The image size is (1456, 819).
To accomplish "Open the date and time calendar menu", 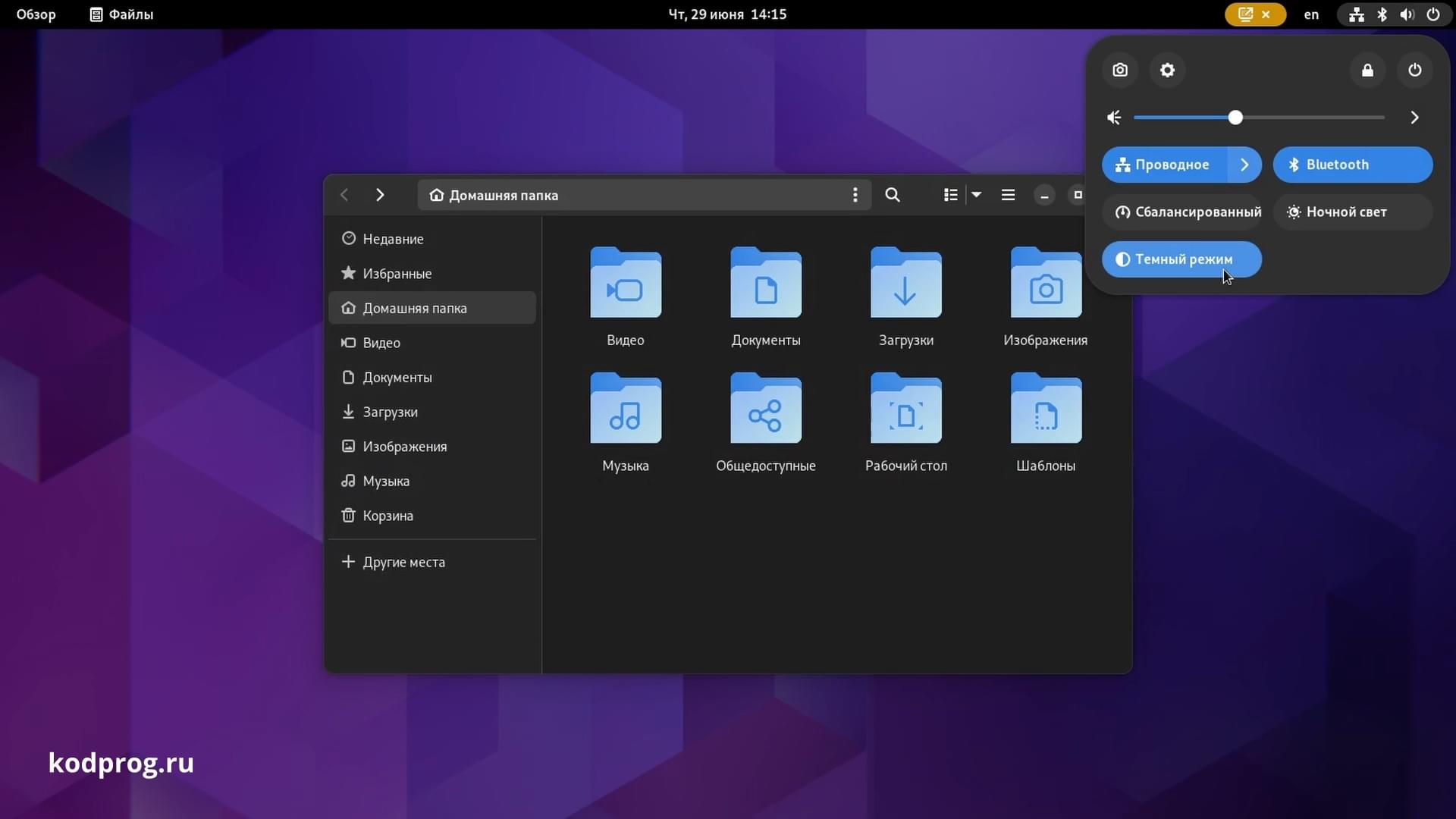I will tap(727, 14).
